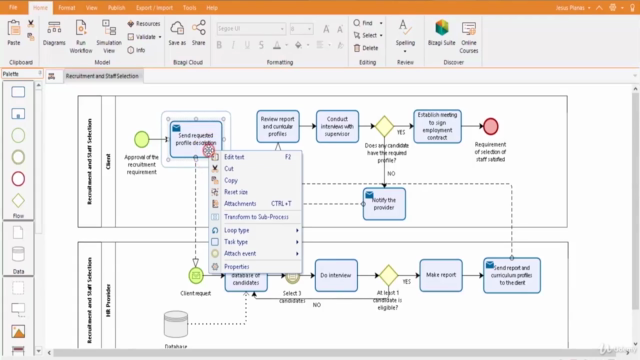The height and width of the screenshot is (360, 640).
Task: Expand the Loop type submenu
Action: coord(256,230)
